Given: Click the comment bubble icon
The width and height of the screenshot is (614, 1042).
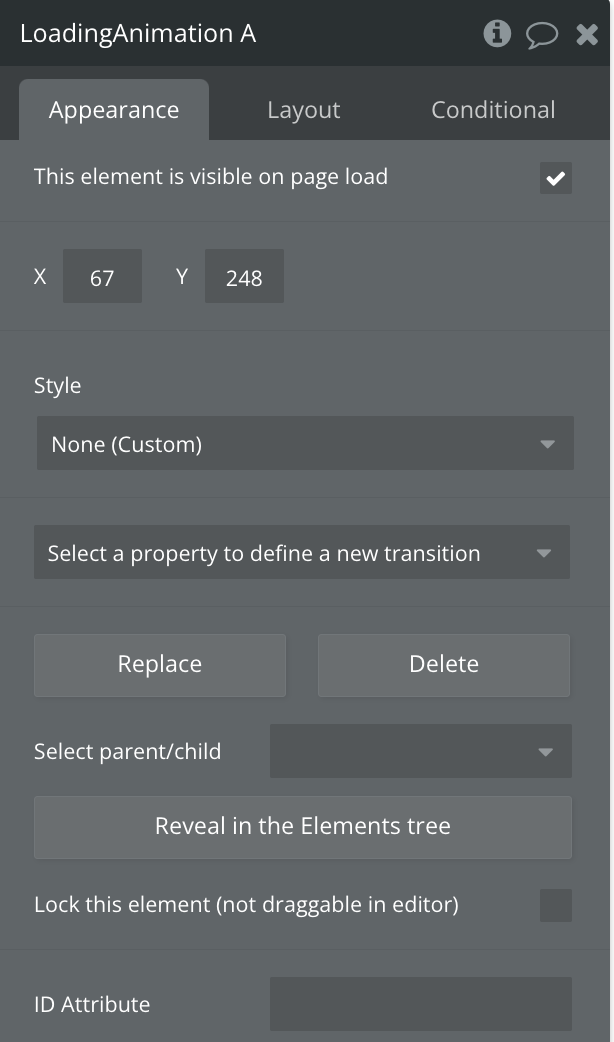Looking at the screenshot, I should coord(541,35).
